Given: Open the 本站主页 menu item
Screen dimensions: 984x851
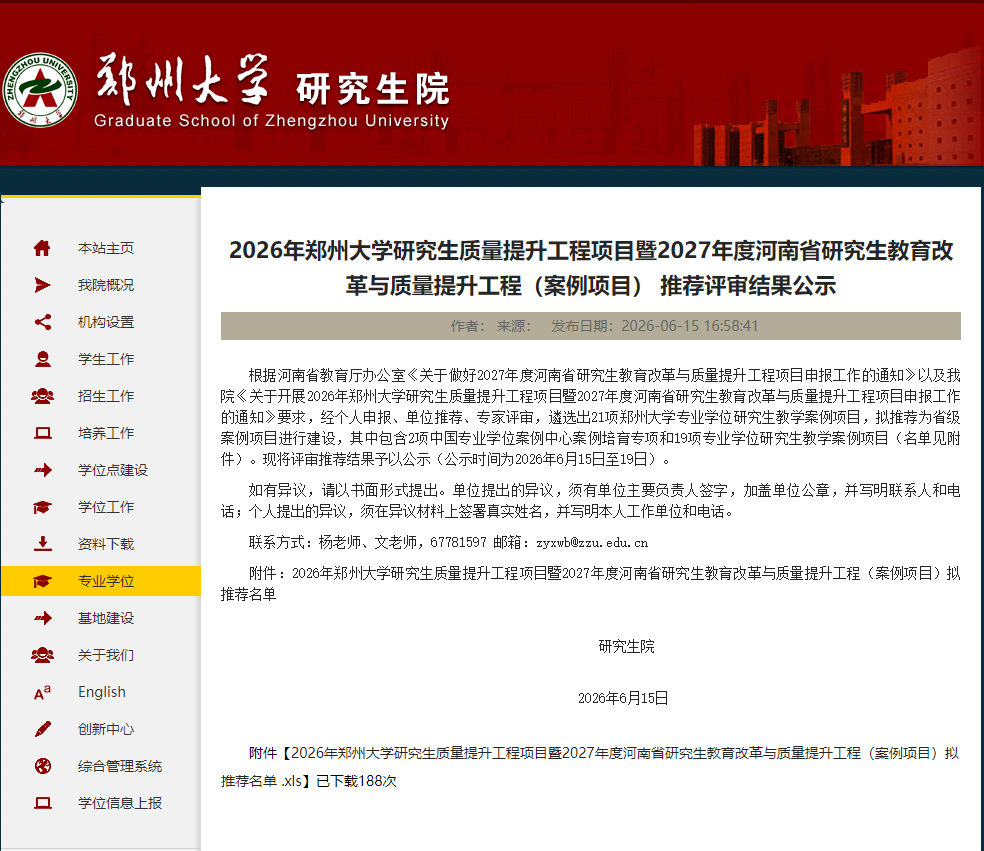Looking at the screenshot, I should coord(105,248).
